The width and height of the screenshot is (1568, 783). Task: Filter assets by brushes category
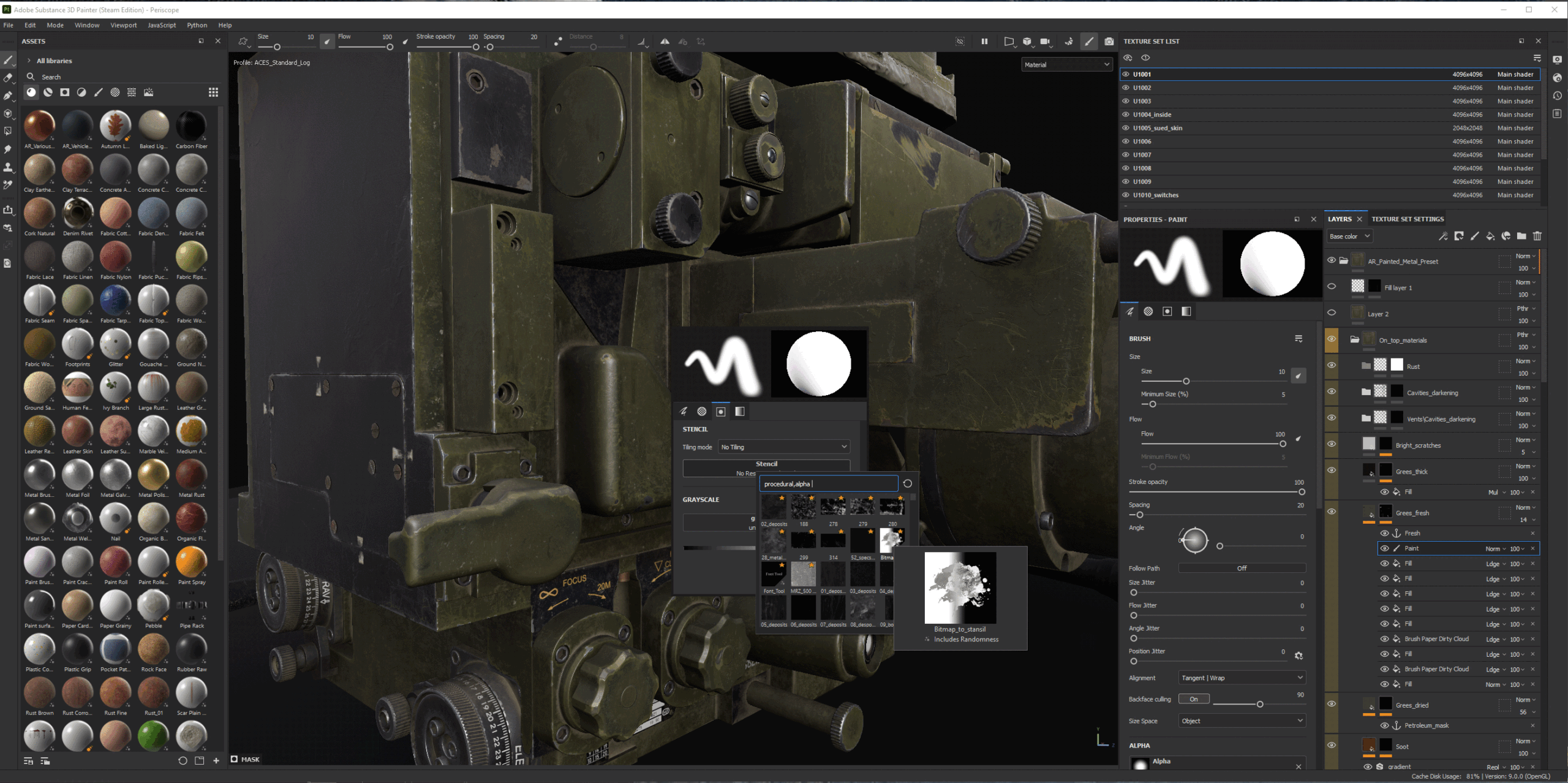pyautogui.click(x=98, y=93)
